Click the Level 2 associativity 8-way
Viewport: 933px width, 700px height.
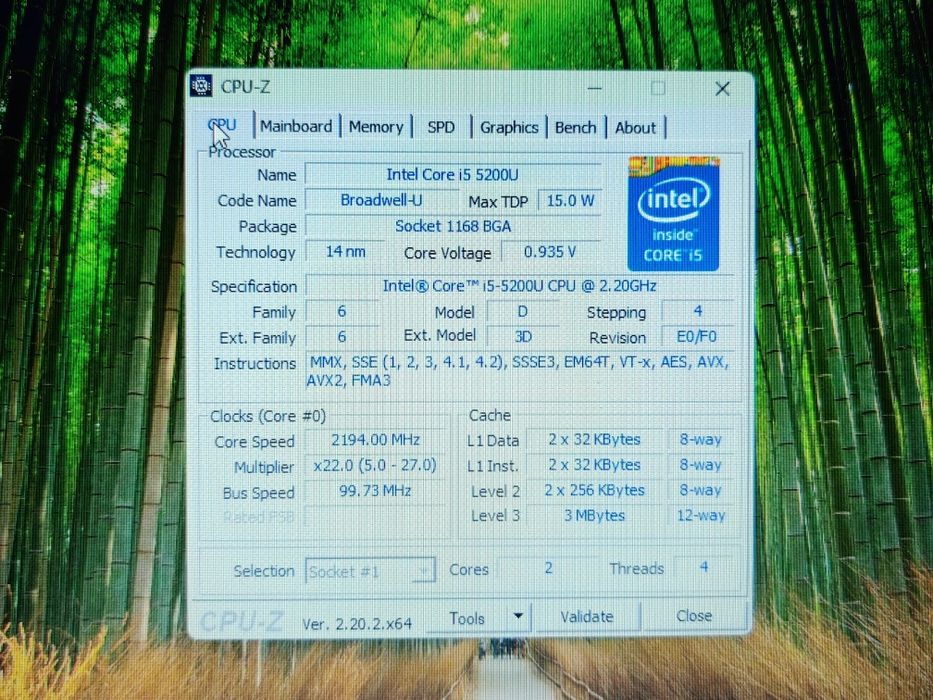[x=701, y=490]
